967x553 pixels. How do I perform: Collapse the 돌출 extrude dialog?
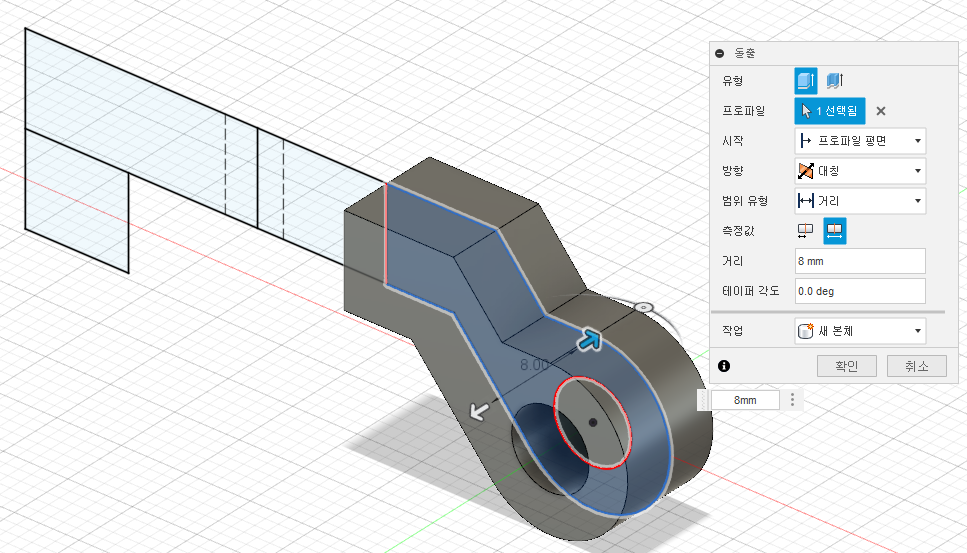tap(719, 54)
